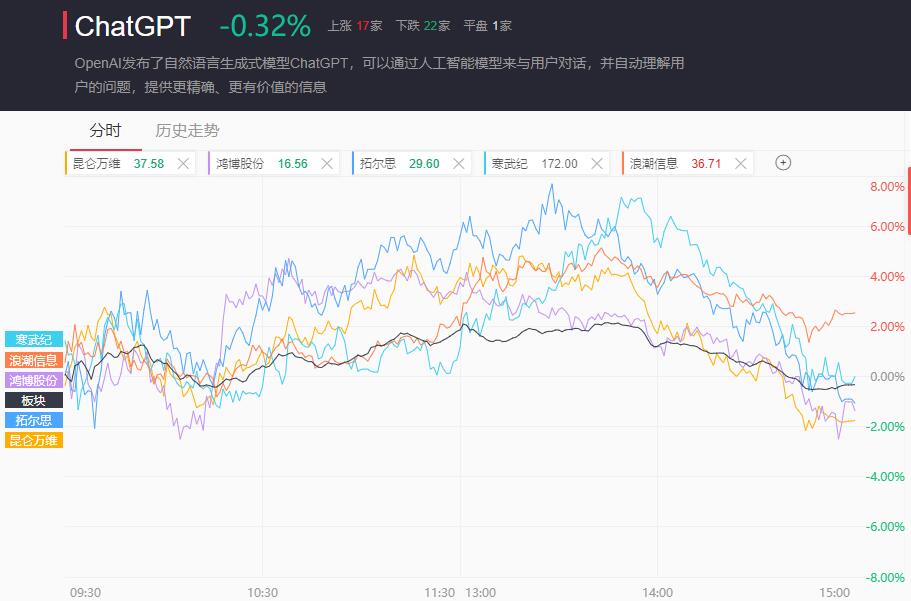
Task: Remove 寒武纪 from the comparison chips
Action: pos(597,164)
